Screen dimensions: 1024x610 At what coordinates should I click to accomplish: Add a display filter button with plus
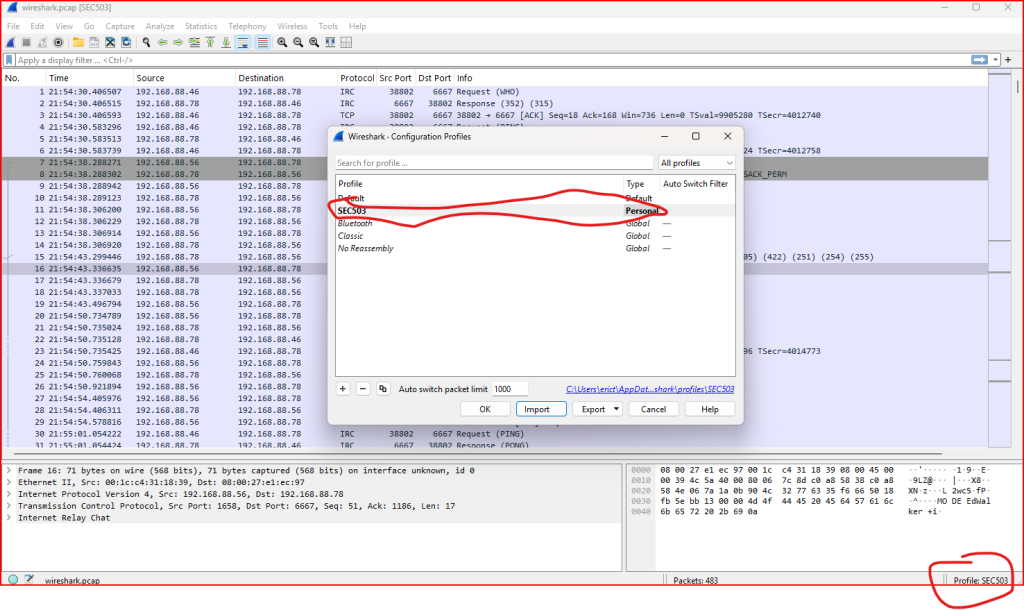click(1008, 59)
